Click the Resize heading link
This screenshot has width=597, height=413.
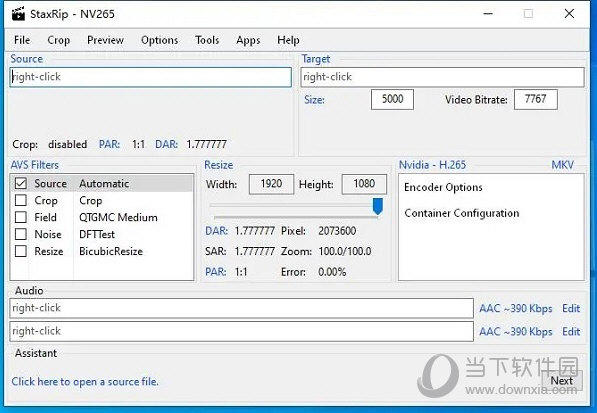click(x=219, y=165)
